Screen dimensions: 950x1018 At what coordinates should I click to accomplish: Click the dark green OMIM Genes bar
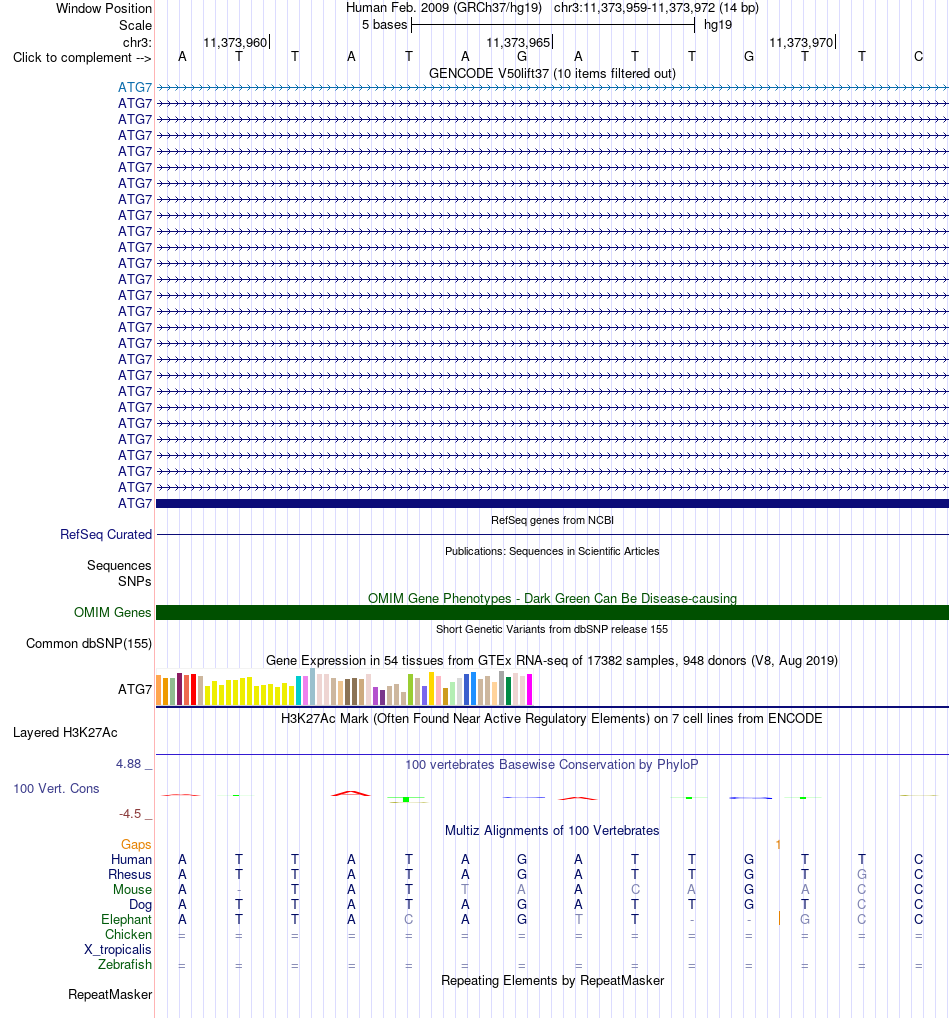pos(553,612)
